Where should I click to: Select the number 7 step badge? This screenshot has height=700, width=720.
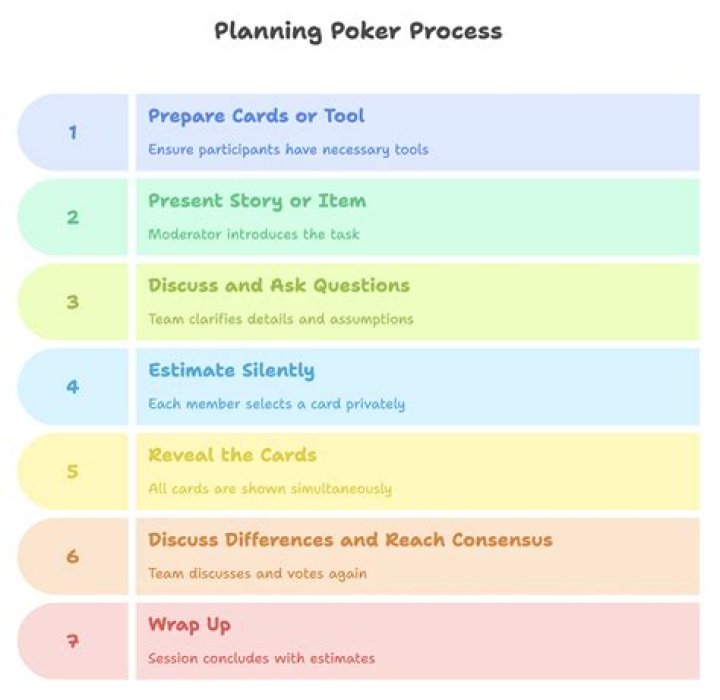[x=72, y=641]
